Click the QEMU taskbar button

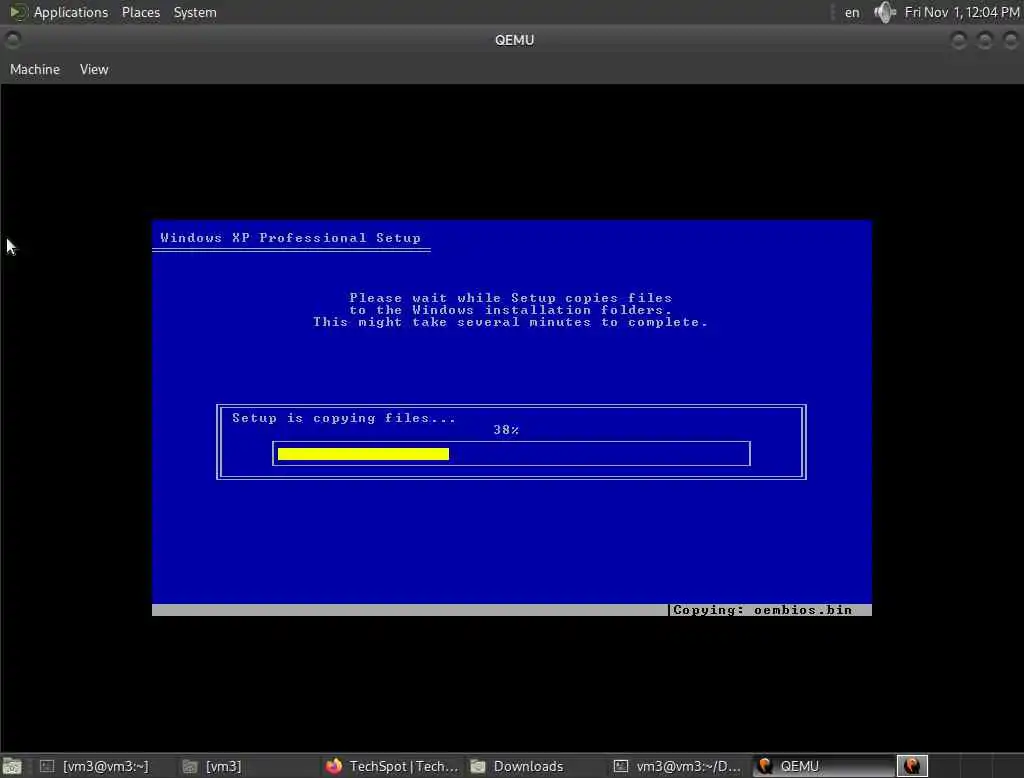click(x=823, y=766)
